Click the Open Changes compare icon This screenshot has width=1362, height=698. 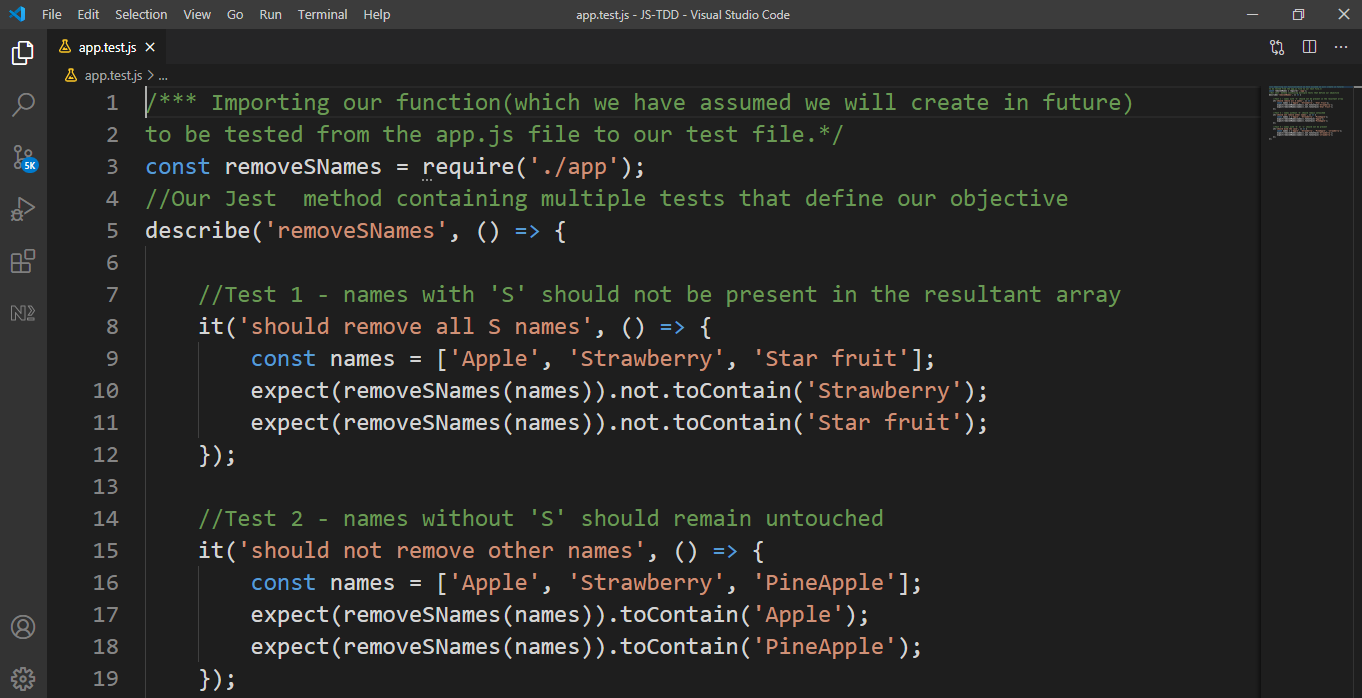point(1277,47)
